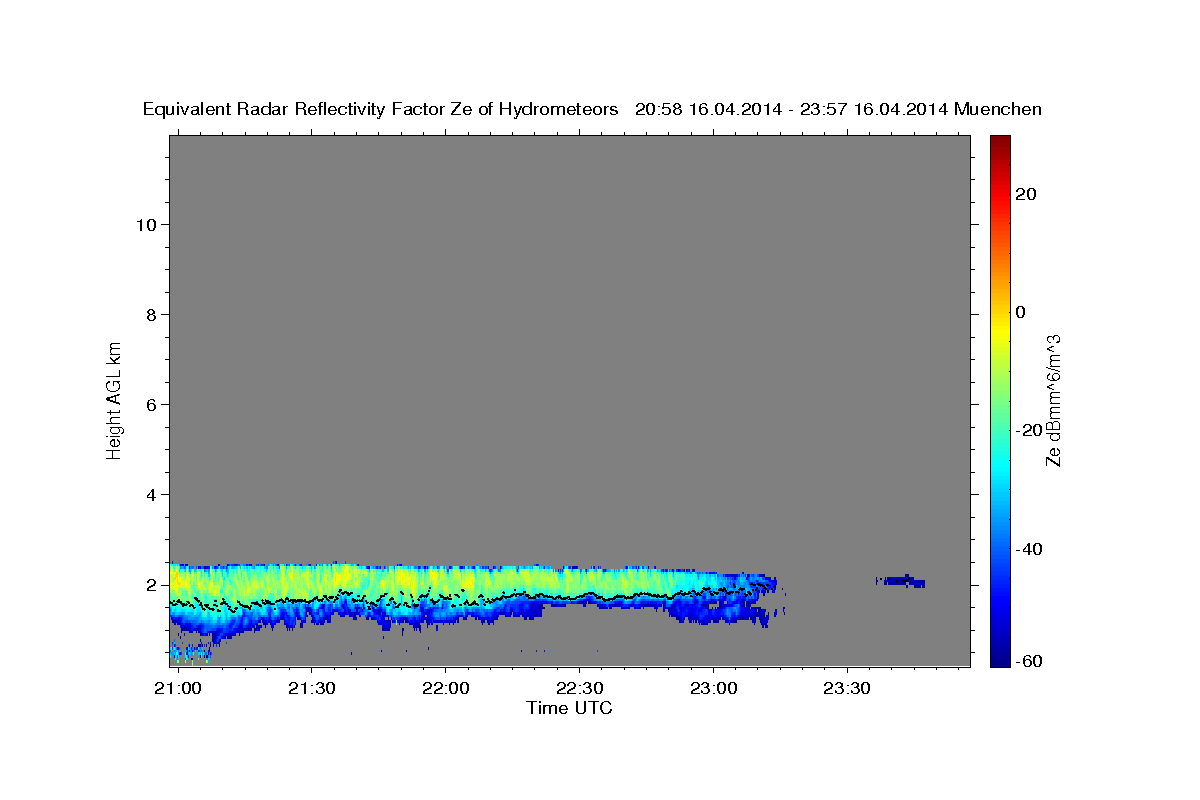Click the 'Time UTC' axis label
This screenshot has height=800, width=1200.
(569, 708)
